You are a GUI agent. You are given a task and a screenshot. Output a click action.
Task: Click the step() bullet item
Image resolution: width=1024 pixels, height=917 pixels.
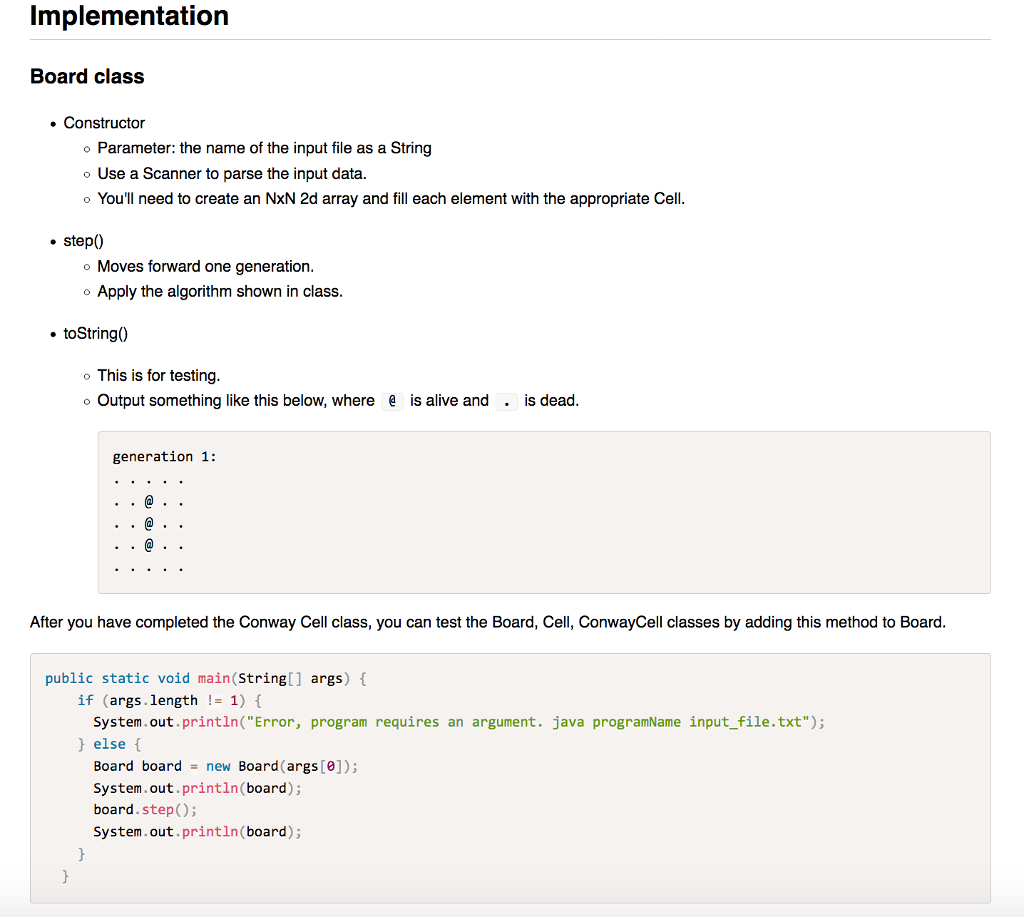[83, 241]
